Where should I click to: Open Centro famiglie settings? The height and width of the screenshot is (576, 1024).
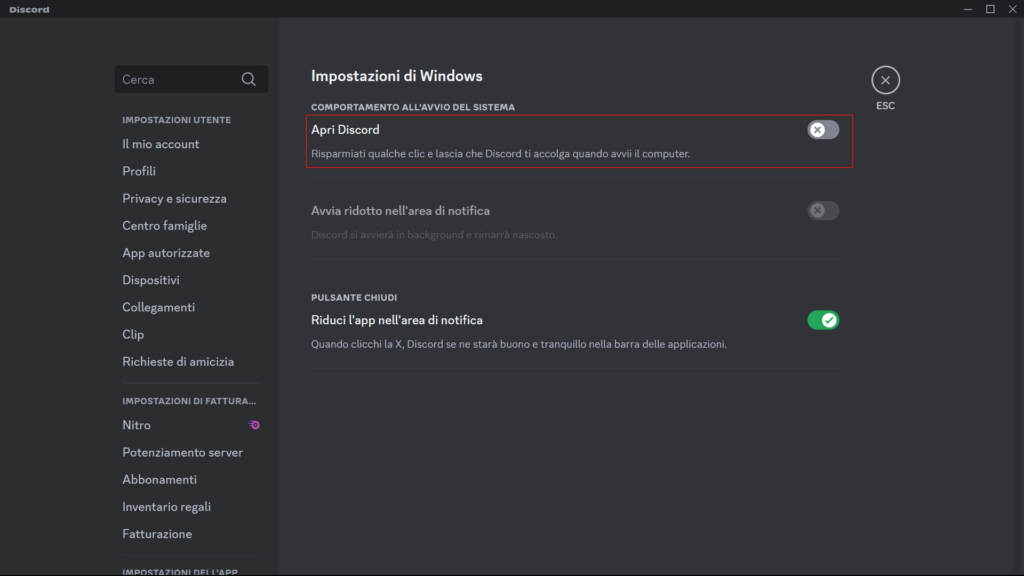pos(165,226)
